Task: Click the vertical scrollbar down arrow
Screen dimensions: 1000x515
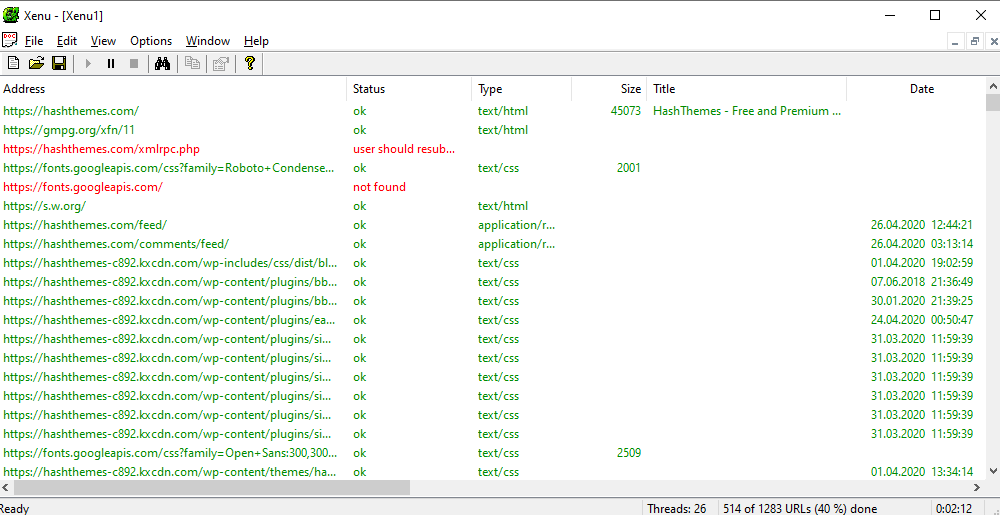Action: 993,470
